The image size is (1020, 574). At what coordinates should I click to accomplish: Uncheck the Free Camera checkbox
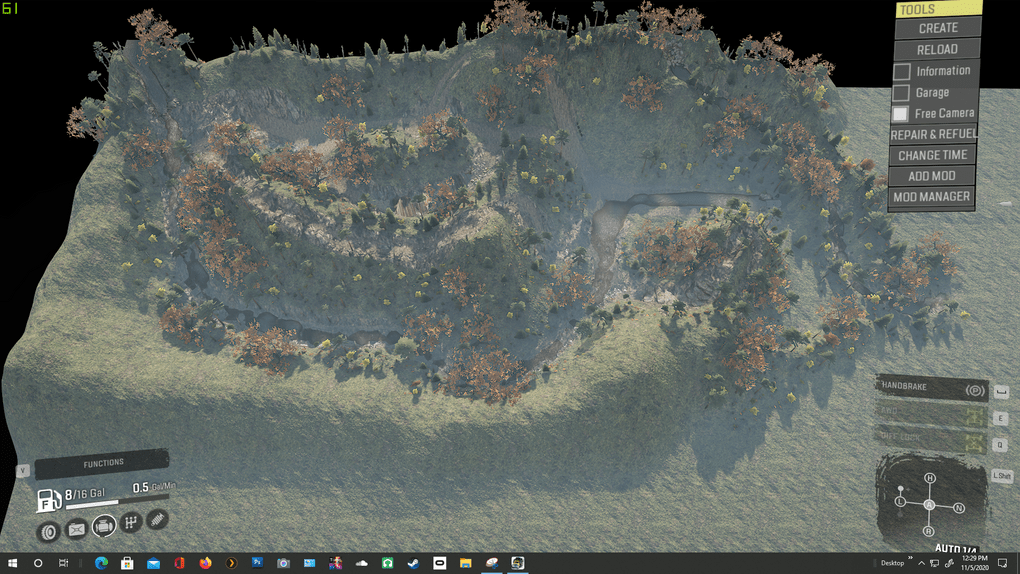[x=901, y=114]
